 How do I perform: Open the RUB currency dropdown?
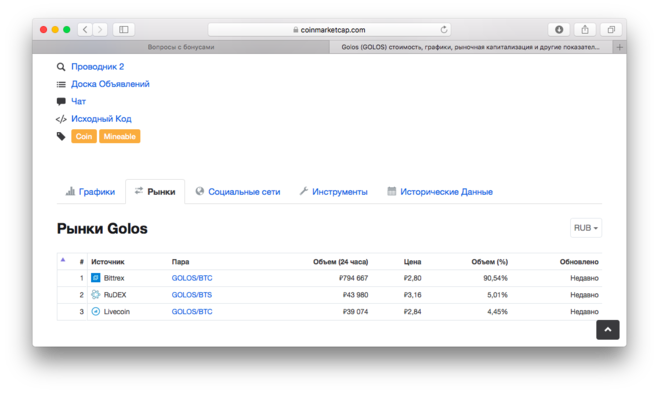[586, 228]
